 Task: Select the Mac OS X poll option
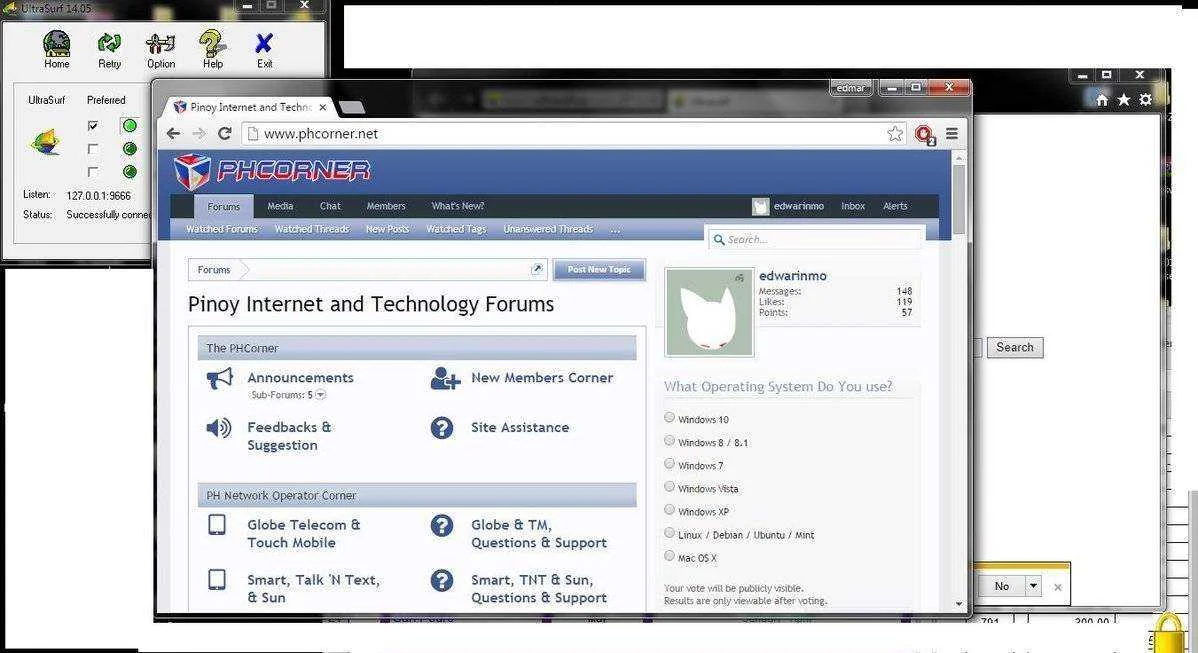tap(669, 555)
